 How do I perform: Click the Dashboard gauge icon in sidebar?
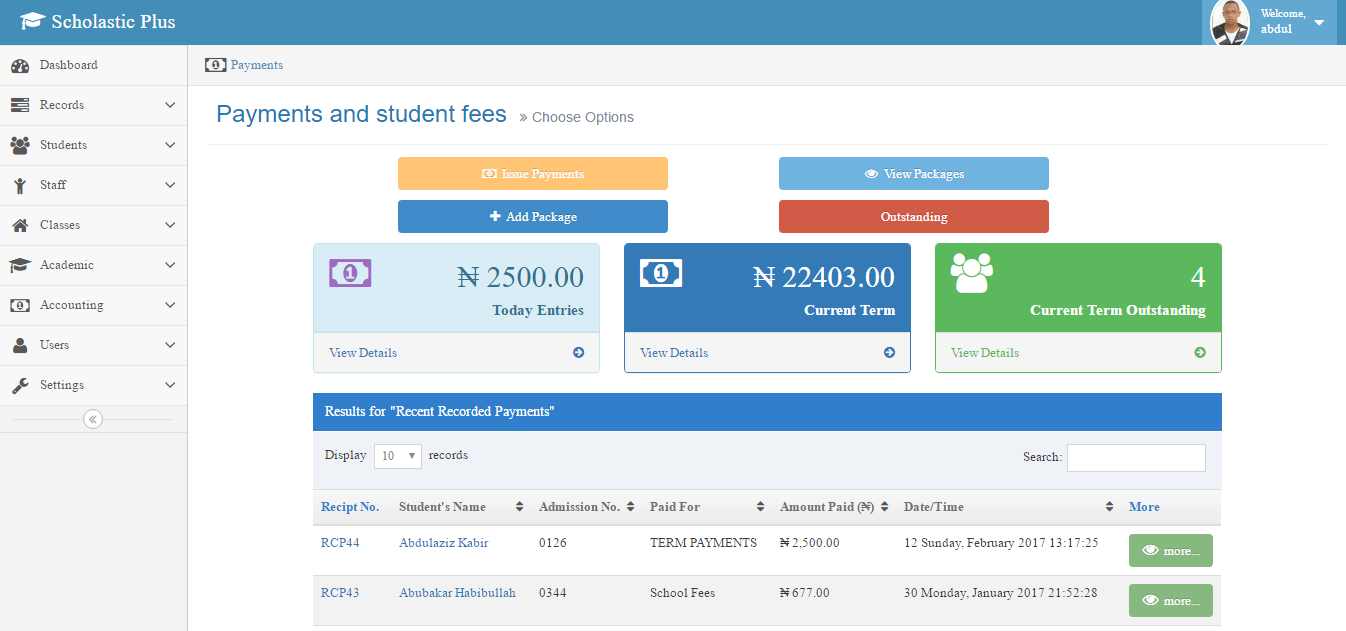20,66
